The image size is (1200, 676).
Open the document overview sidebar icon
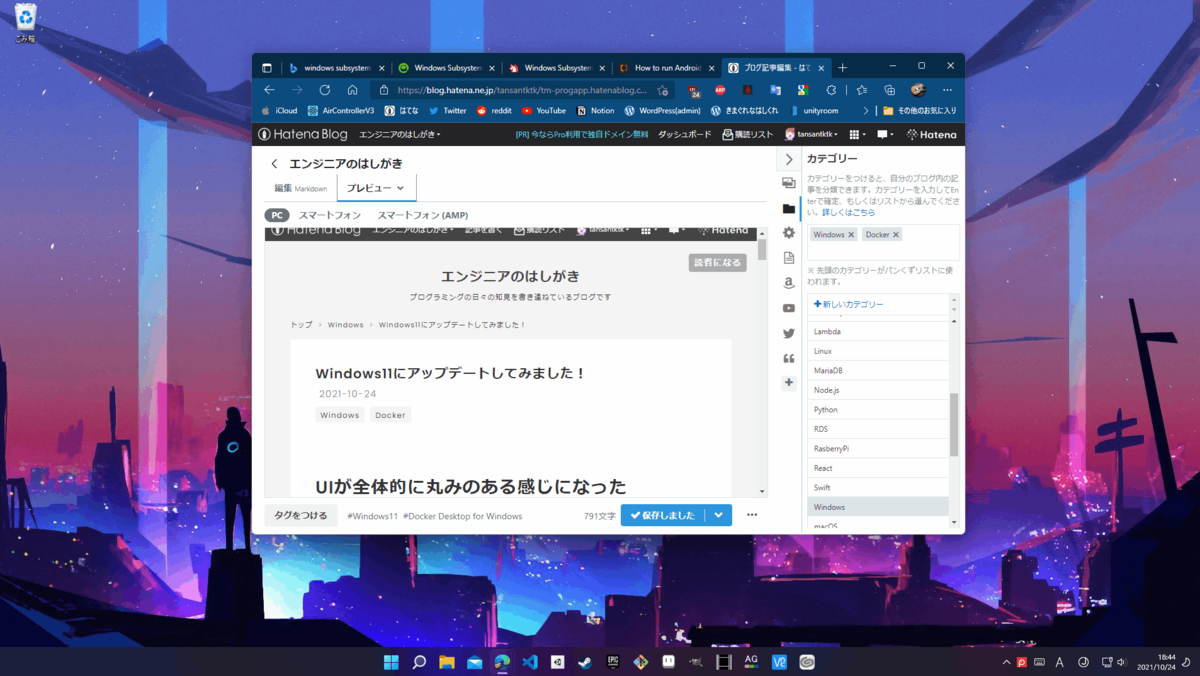[x=789, y=258]
